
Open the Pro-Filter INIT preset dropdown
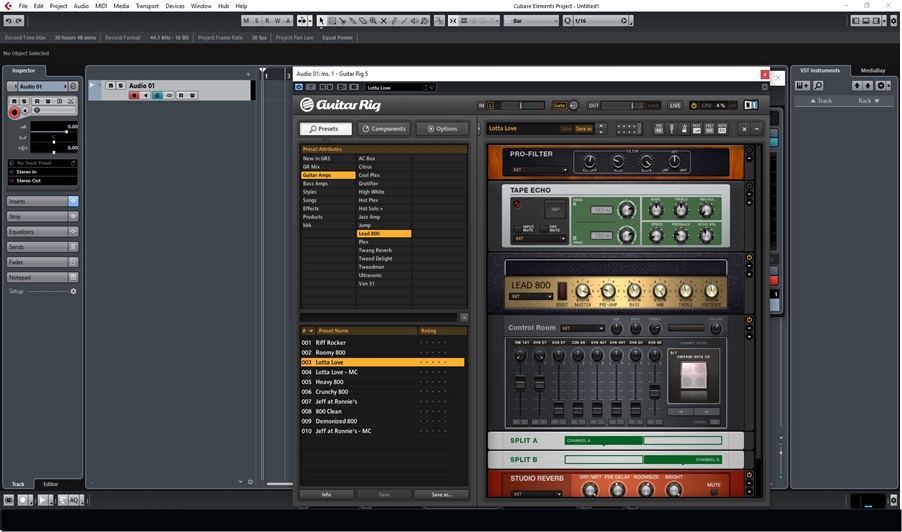pyautogui.click(x=539, y=170)
